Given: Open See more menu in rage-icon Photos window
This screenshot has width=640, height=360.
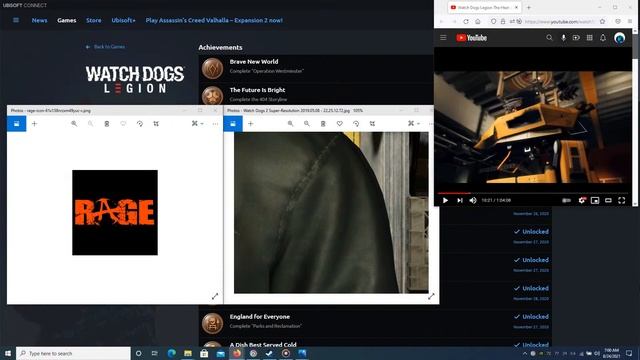Looking at the screenshot, I should (x=215, y=124).
